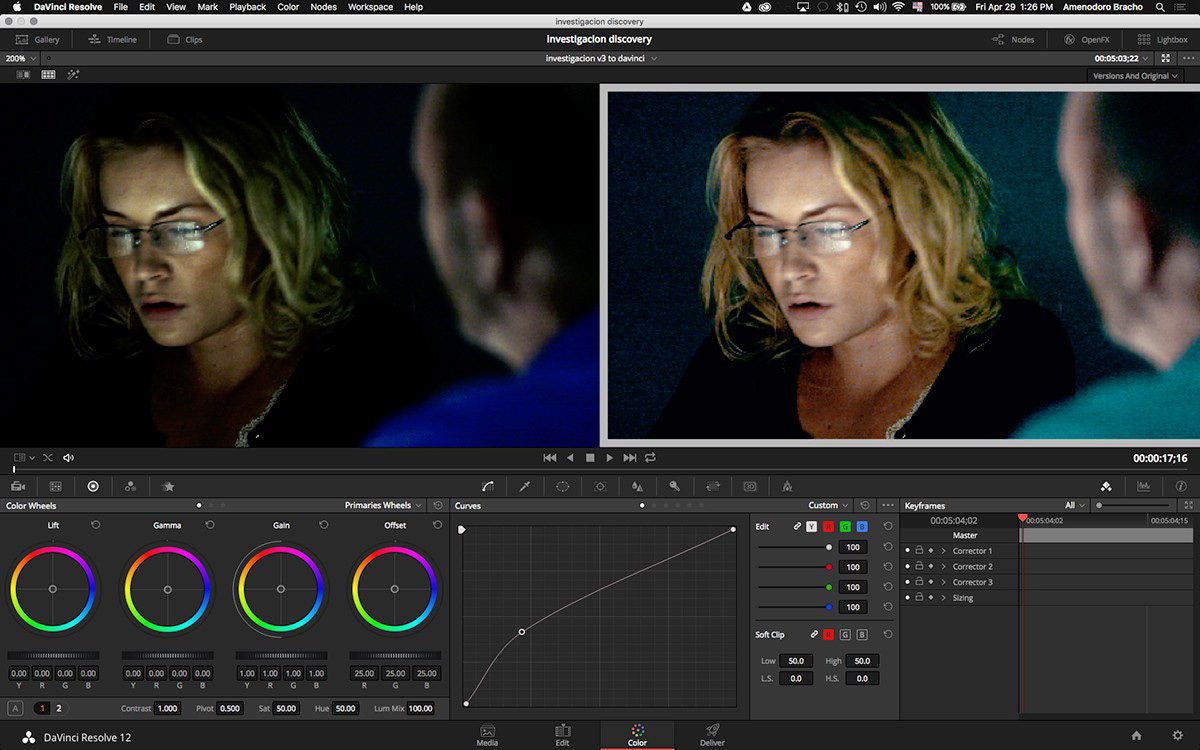This screenshot has height=750, width=1200.
Task: Open project settings gear icon
Action: tap(1177, 736)
